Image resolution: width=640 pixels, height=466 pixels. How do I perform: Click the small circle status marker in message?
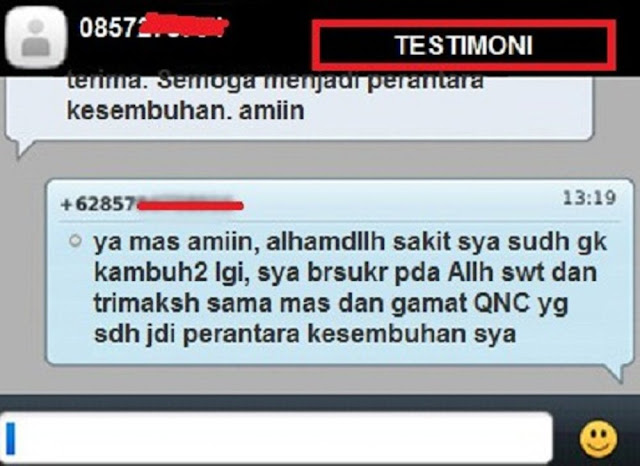(x=75, y=241)
